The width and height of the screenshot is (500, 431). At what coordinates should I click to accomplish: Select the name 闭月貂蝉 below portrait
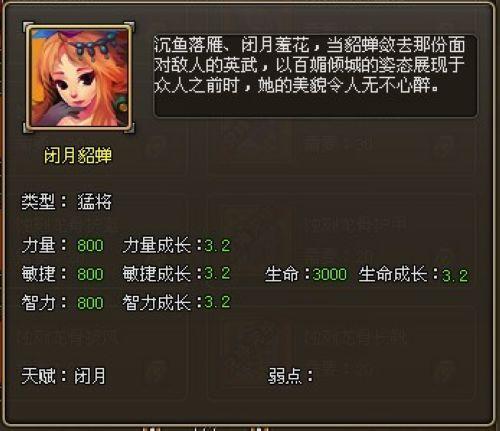click(x=78, y=155)
